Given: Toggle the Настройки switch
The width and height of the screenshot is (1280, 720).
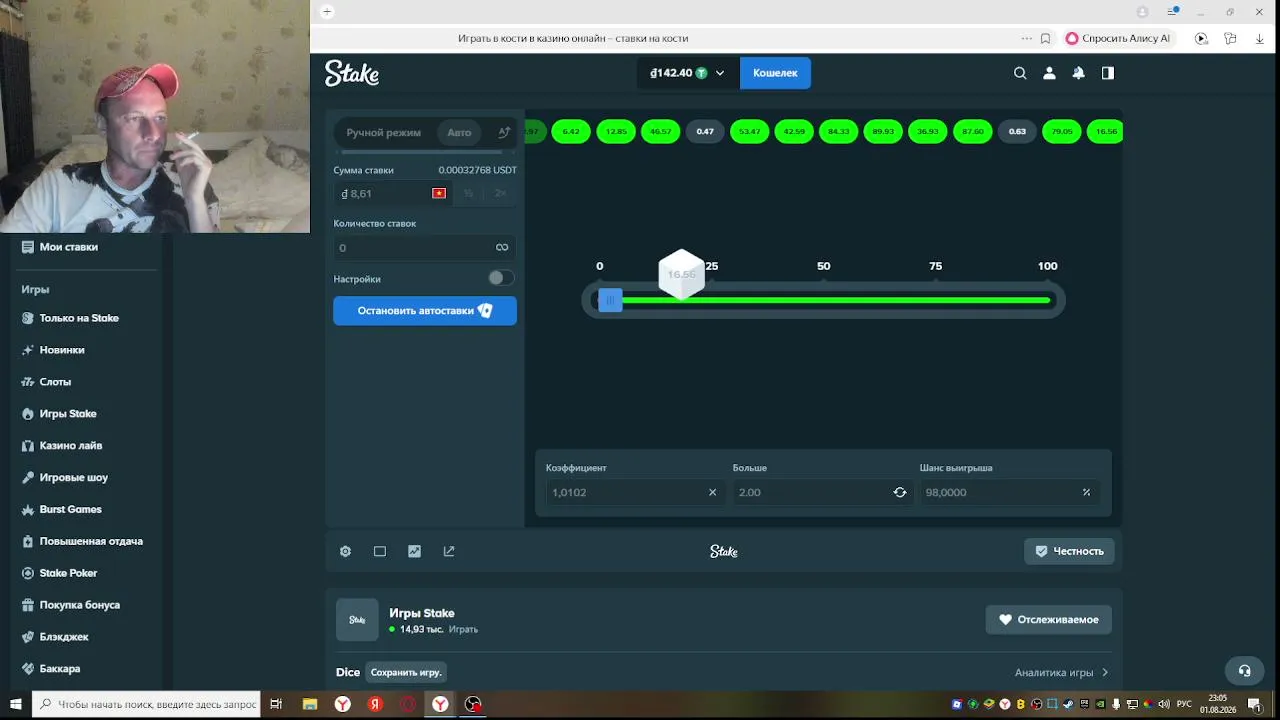Looking at the screenshot, I should point(501,278).
